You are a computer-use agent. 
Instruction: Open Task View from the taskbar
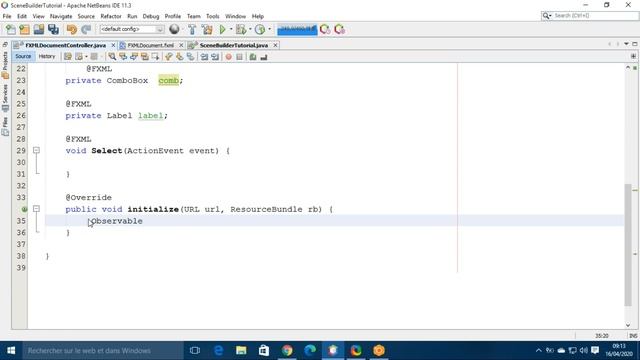point(195,351)
